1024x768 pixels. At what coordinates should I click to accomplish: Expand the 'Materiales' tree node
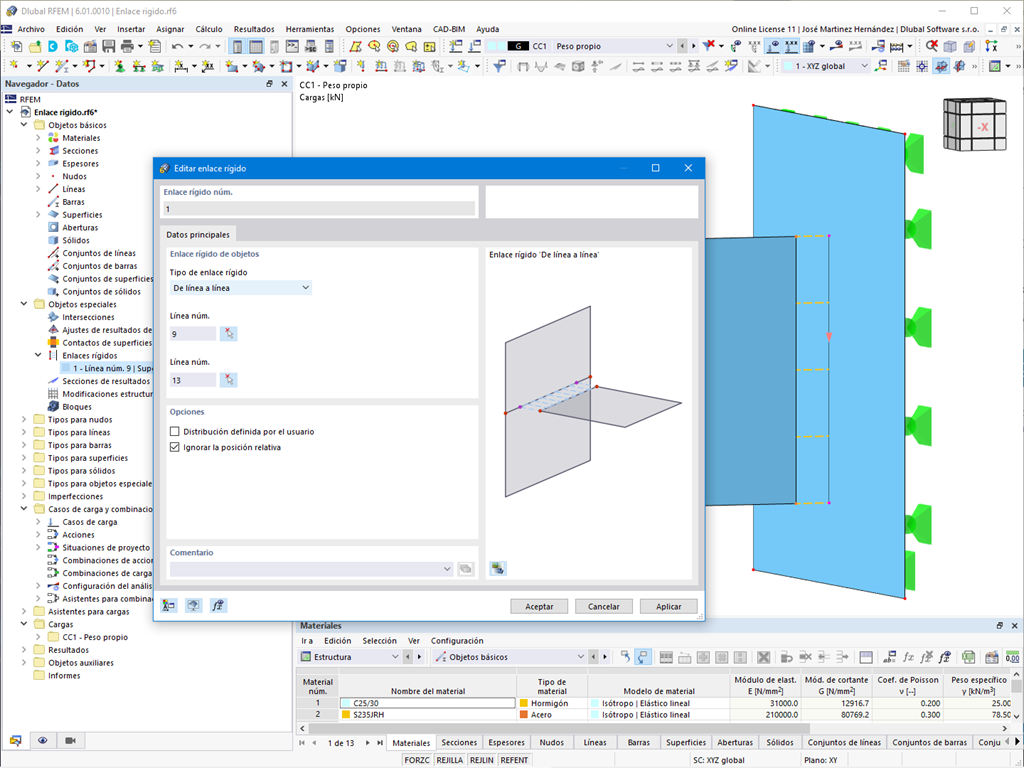[38, 138]
